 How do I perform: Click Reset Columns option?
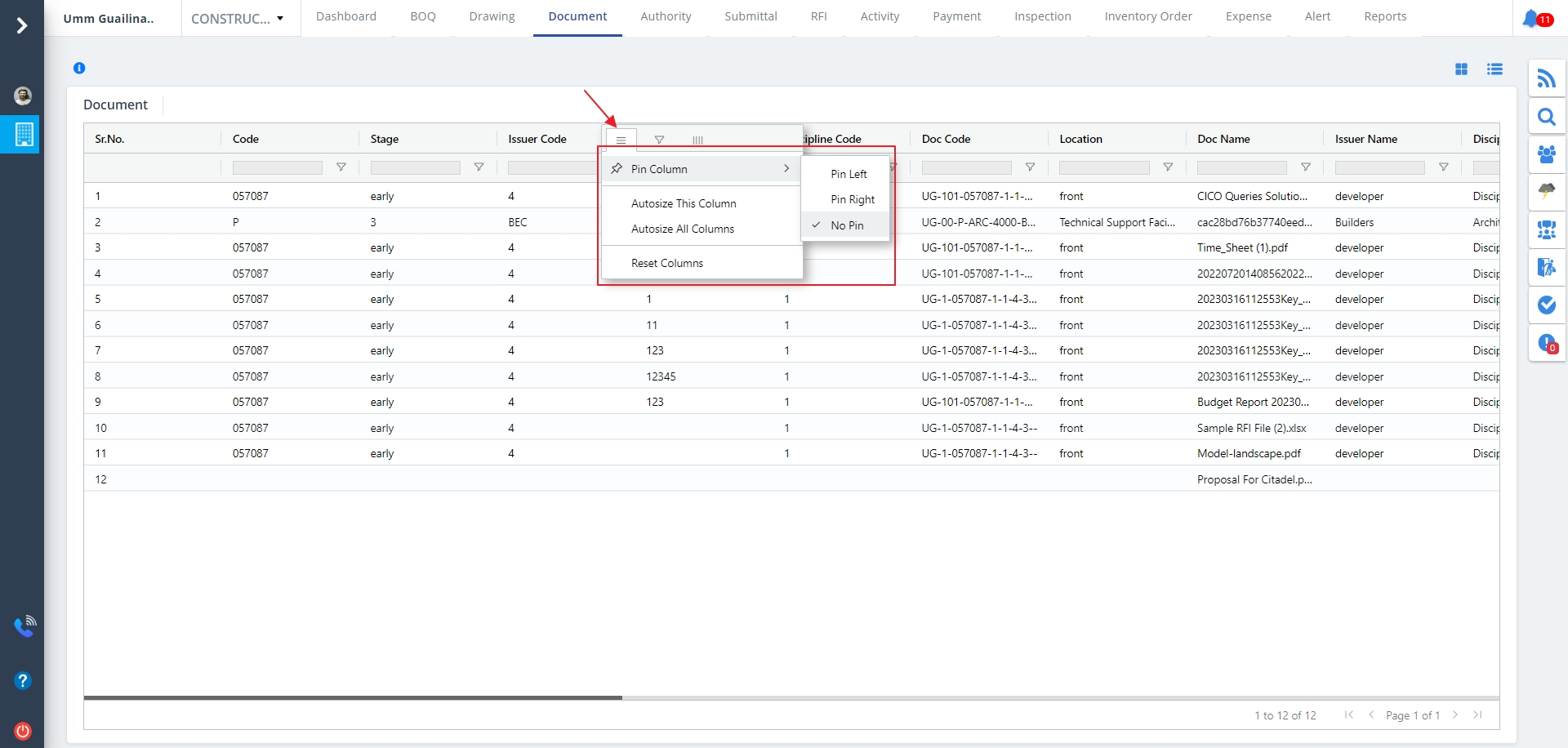(666, 263)
